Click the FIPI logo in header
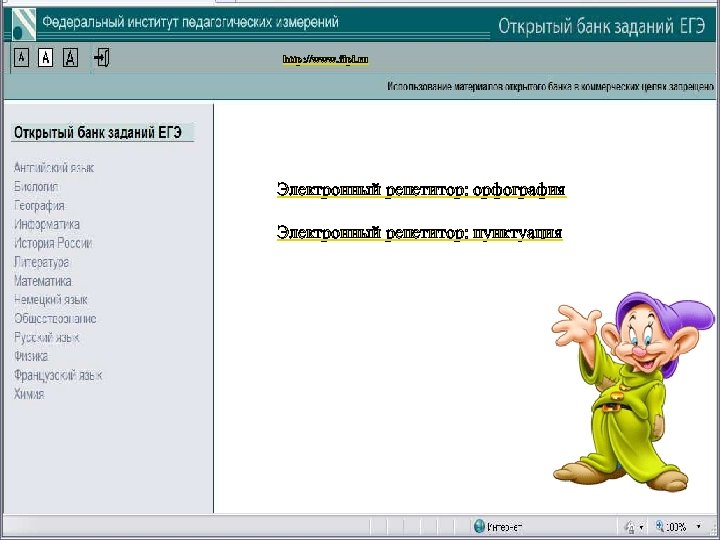 pos(24,24)
